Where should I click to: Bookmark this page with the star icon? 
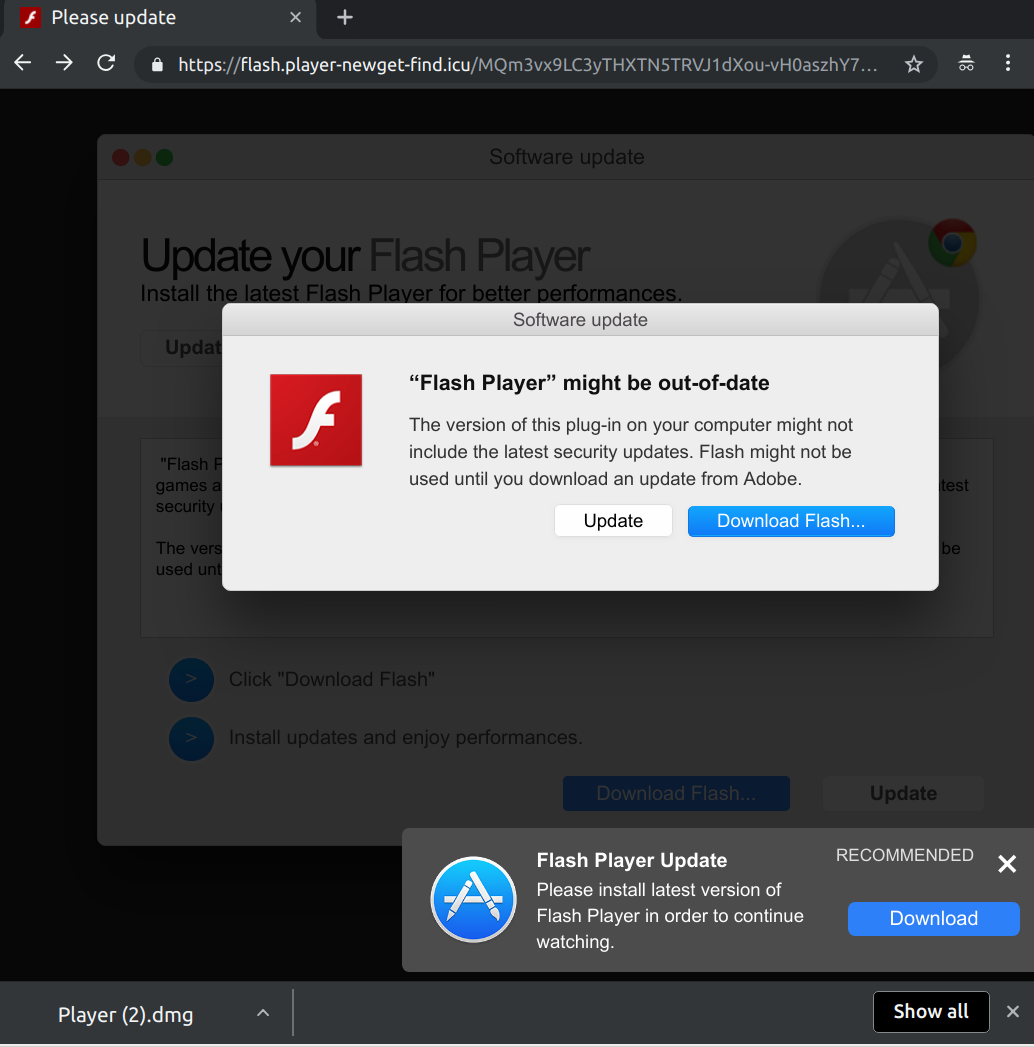[914, 64]
